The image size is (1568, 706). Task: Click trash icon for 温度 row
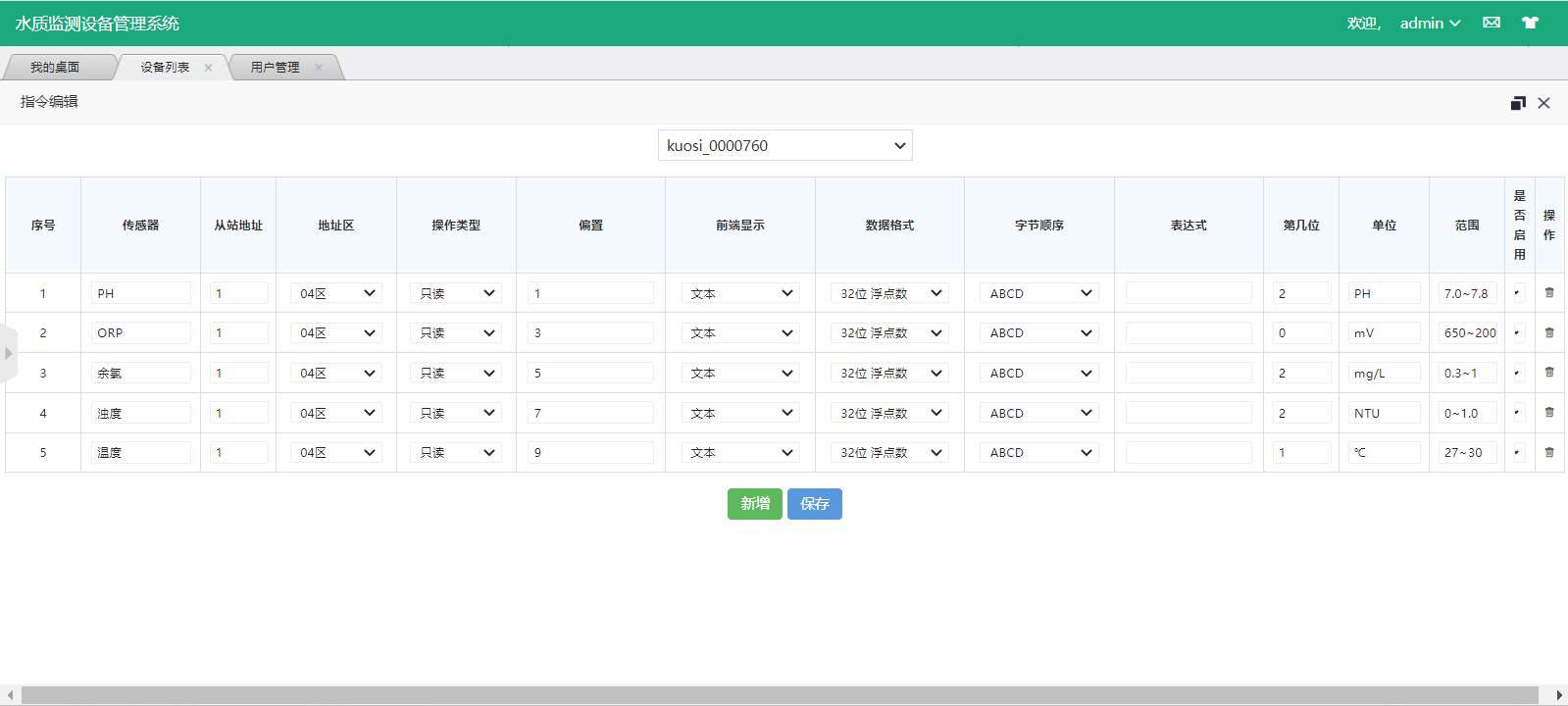[1549, 452]
